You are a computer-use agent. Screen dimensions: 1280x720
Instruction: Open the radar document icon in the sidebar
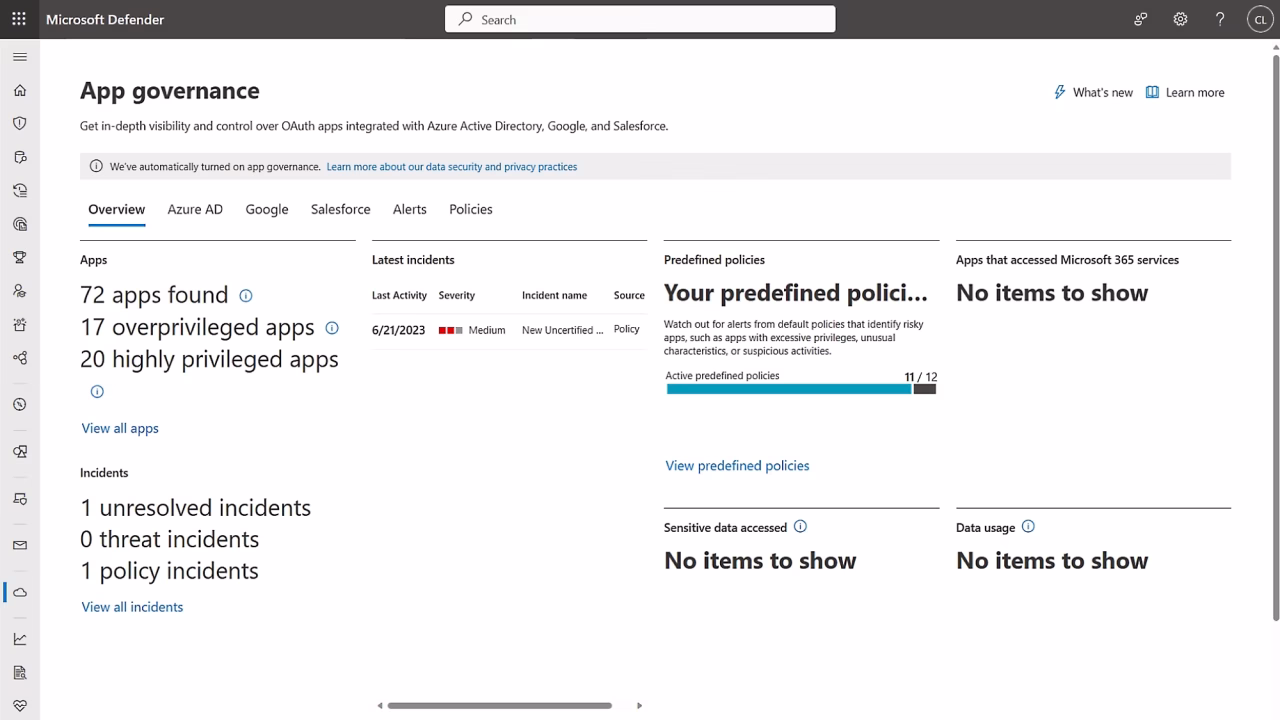click(x=20, y=224)
